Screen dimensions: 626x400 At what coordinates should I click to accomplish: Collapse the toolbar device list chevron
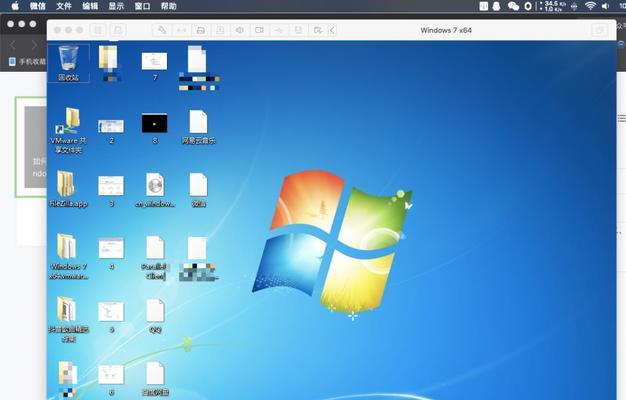pos(332,30)
